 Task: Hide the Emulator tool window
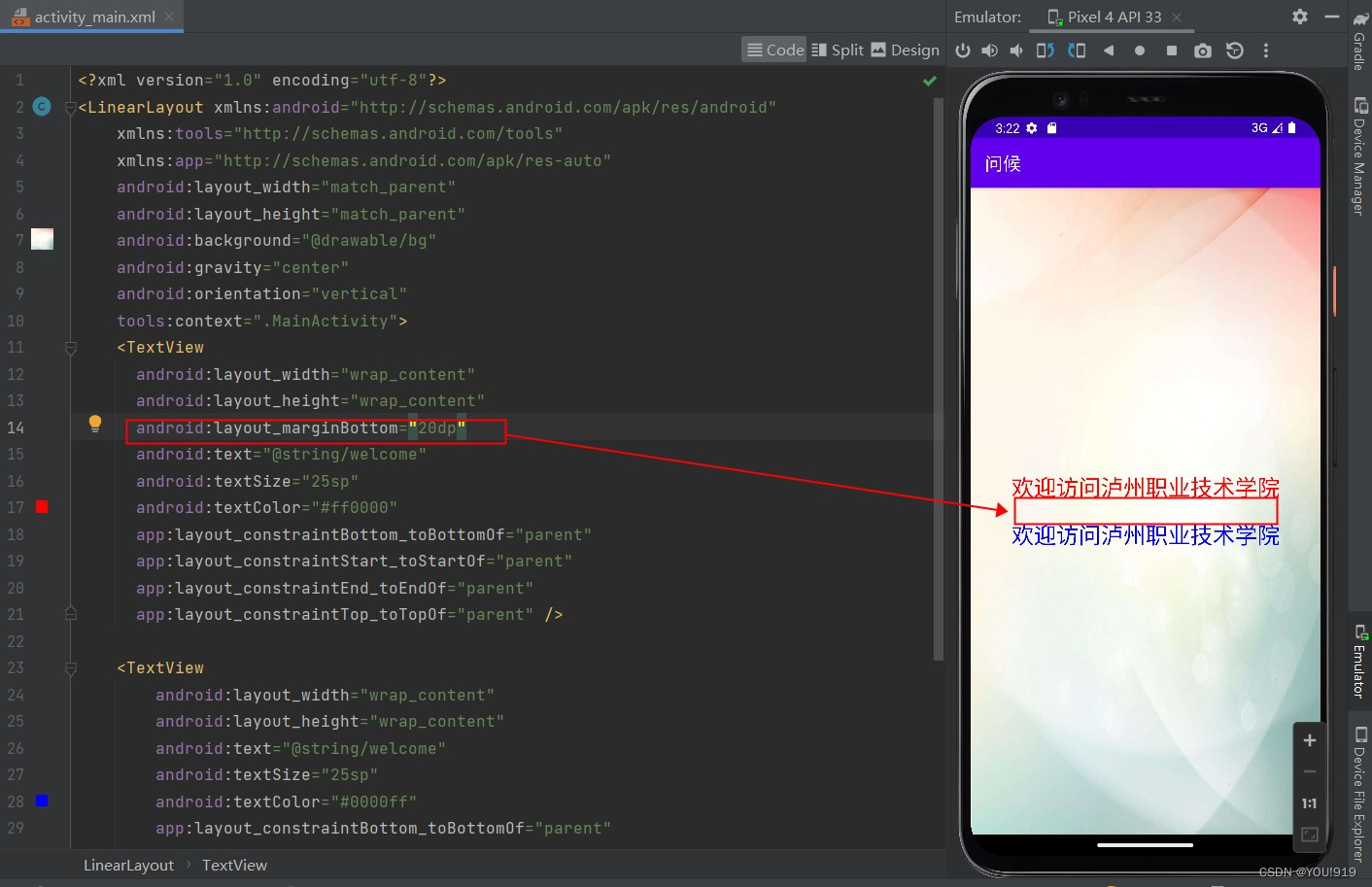click(x=1332, y=17)
